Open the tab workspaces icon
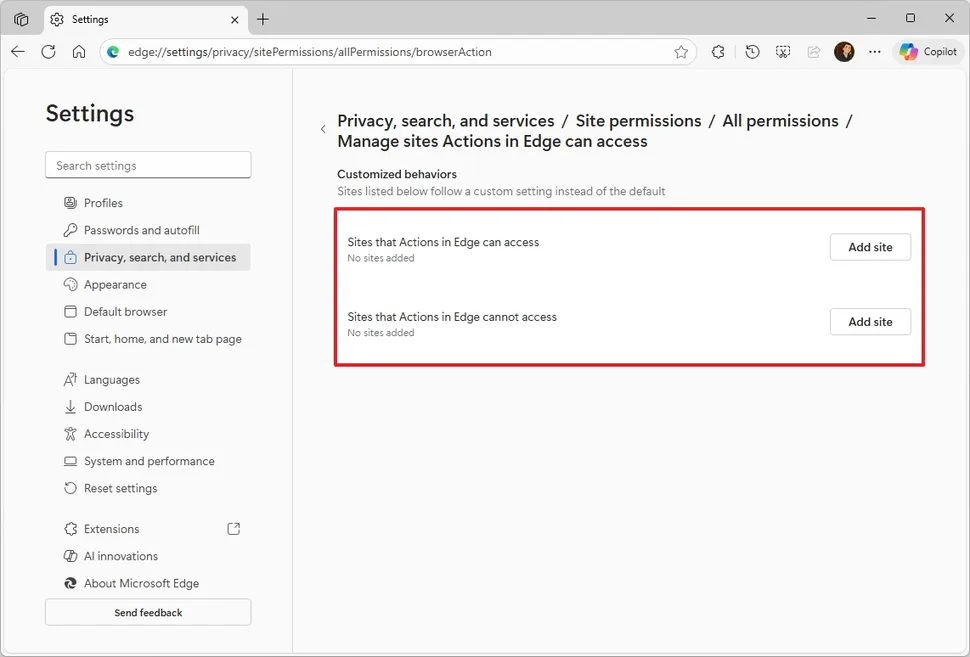This screenshot has width=970, height=657. click(x=21, y=19)
